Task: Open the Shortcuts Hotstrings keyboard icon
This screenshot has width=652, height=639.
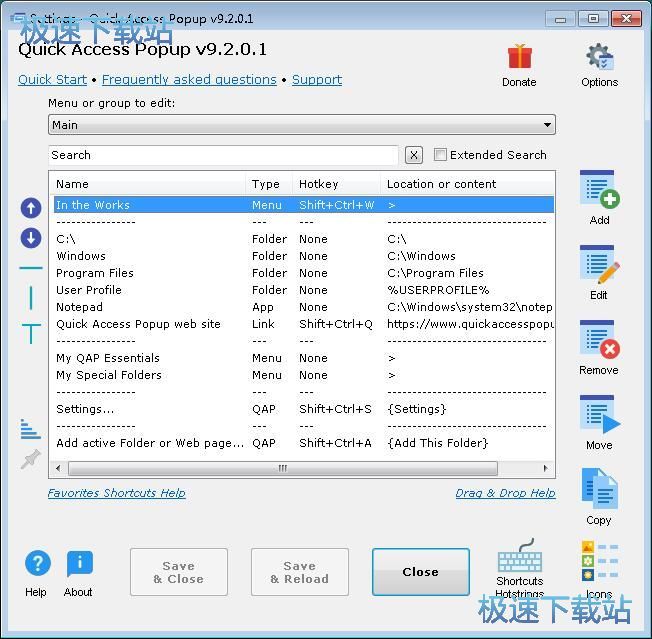Action: [x=520, y=555]
